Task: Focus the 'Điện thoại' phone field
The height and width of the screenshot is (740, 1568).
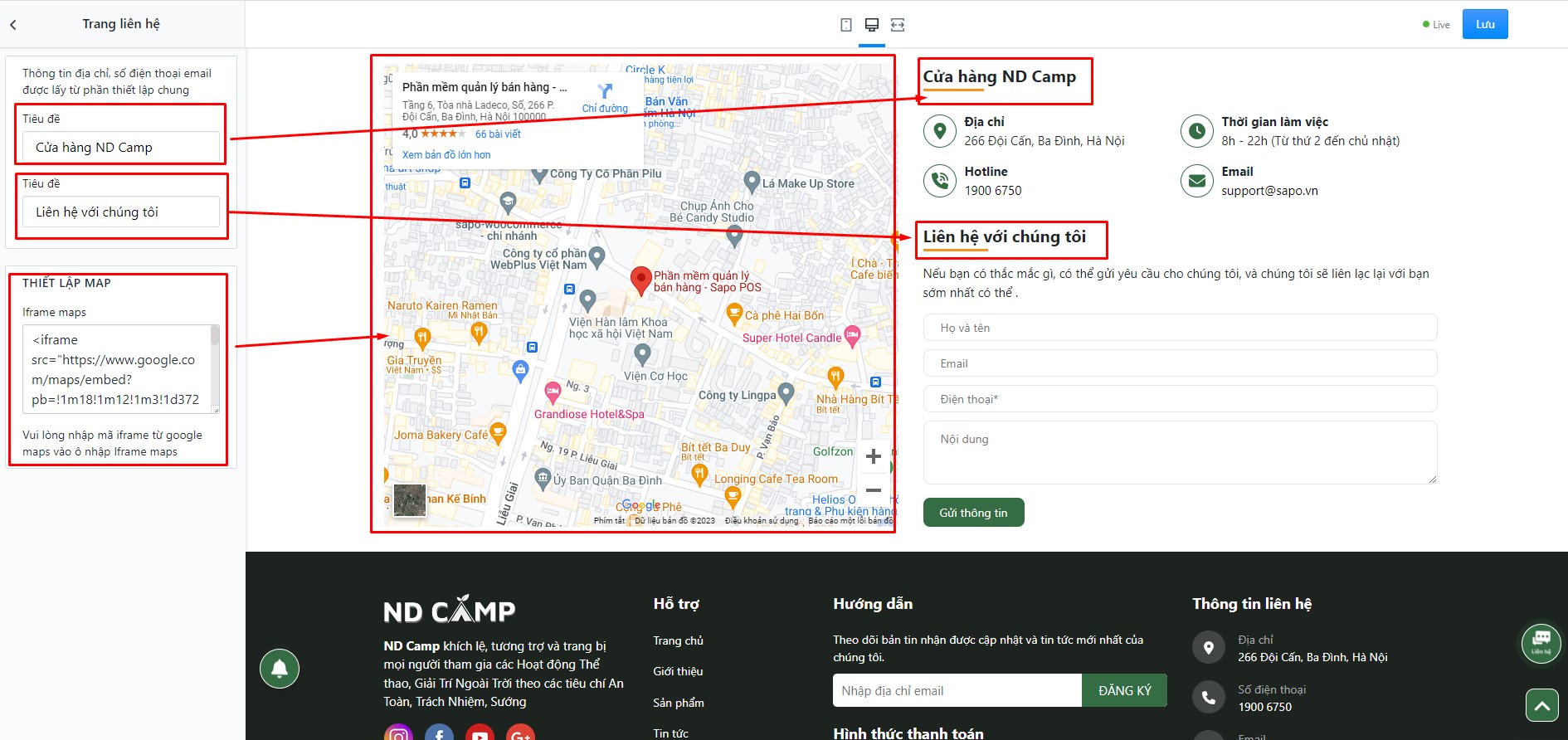Action: 1180,399
